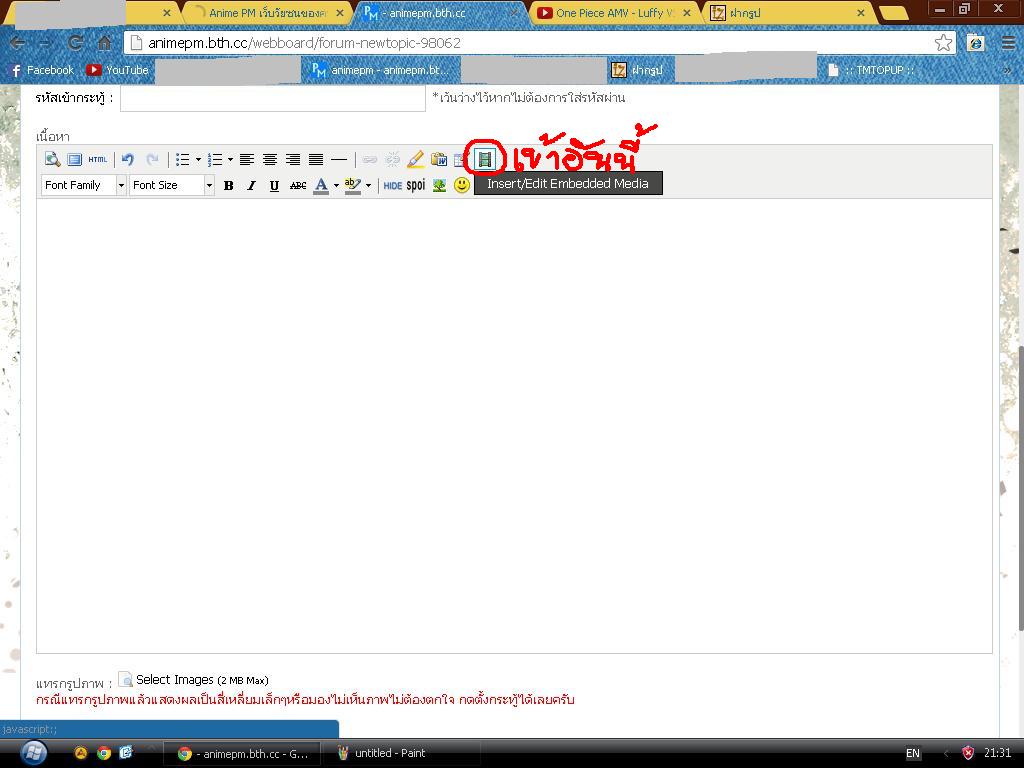Click the spoi spoiler button
The height and width of the screenshot is (768, 1024).
pyautogui.click(x=416, y=185)
